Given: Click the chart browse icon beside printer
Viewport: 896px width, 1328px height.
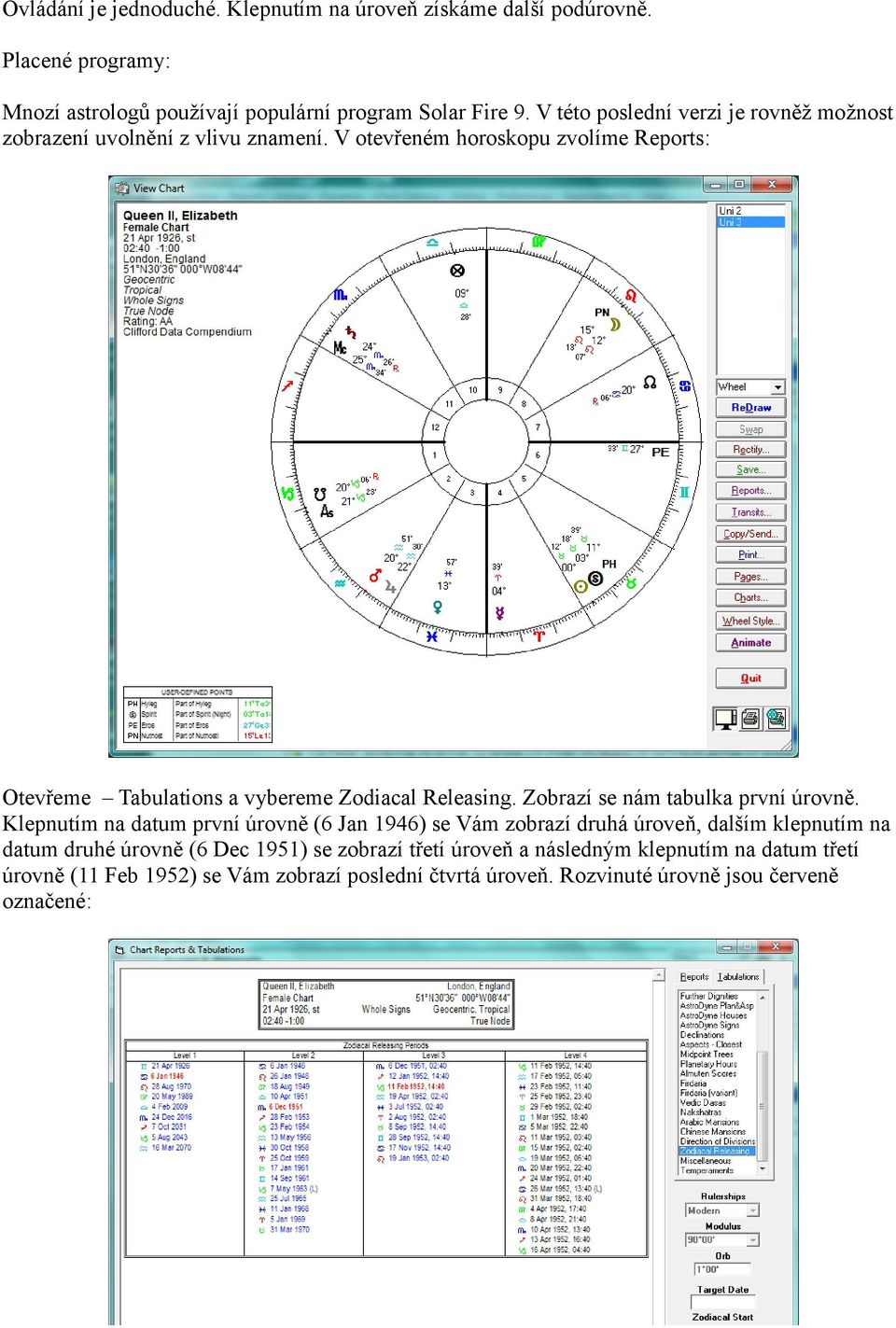Looking at the screenshot, I should coord(776,719).
